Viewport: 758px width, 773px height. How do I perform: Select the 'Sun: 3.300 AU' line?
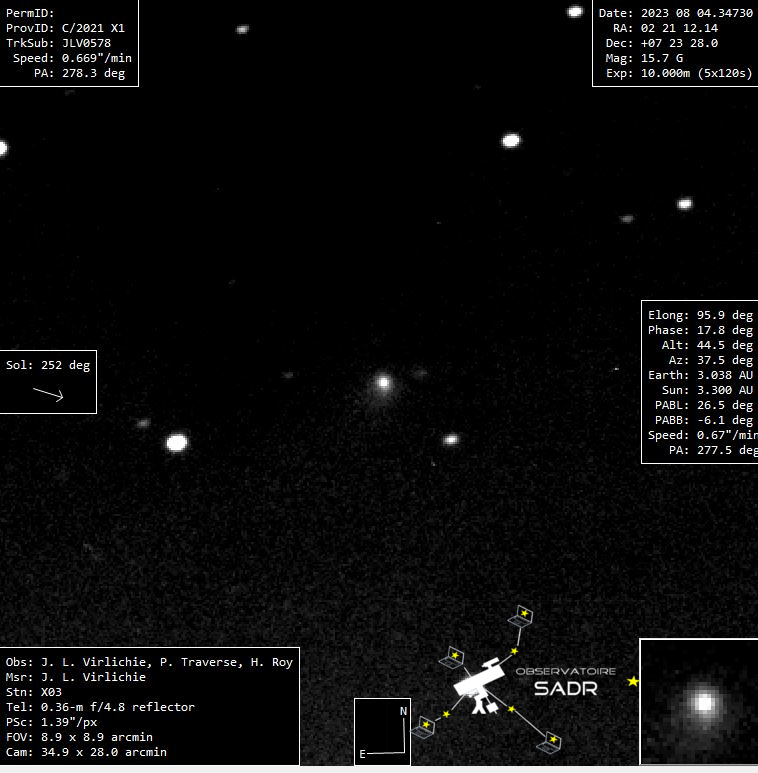[x=707, y=390]
